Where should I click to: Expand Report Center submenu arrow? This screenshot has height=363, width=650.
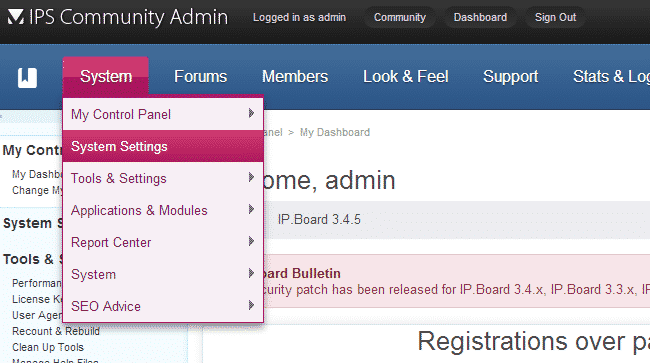pyautogui.click(x=251, y=241)
